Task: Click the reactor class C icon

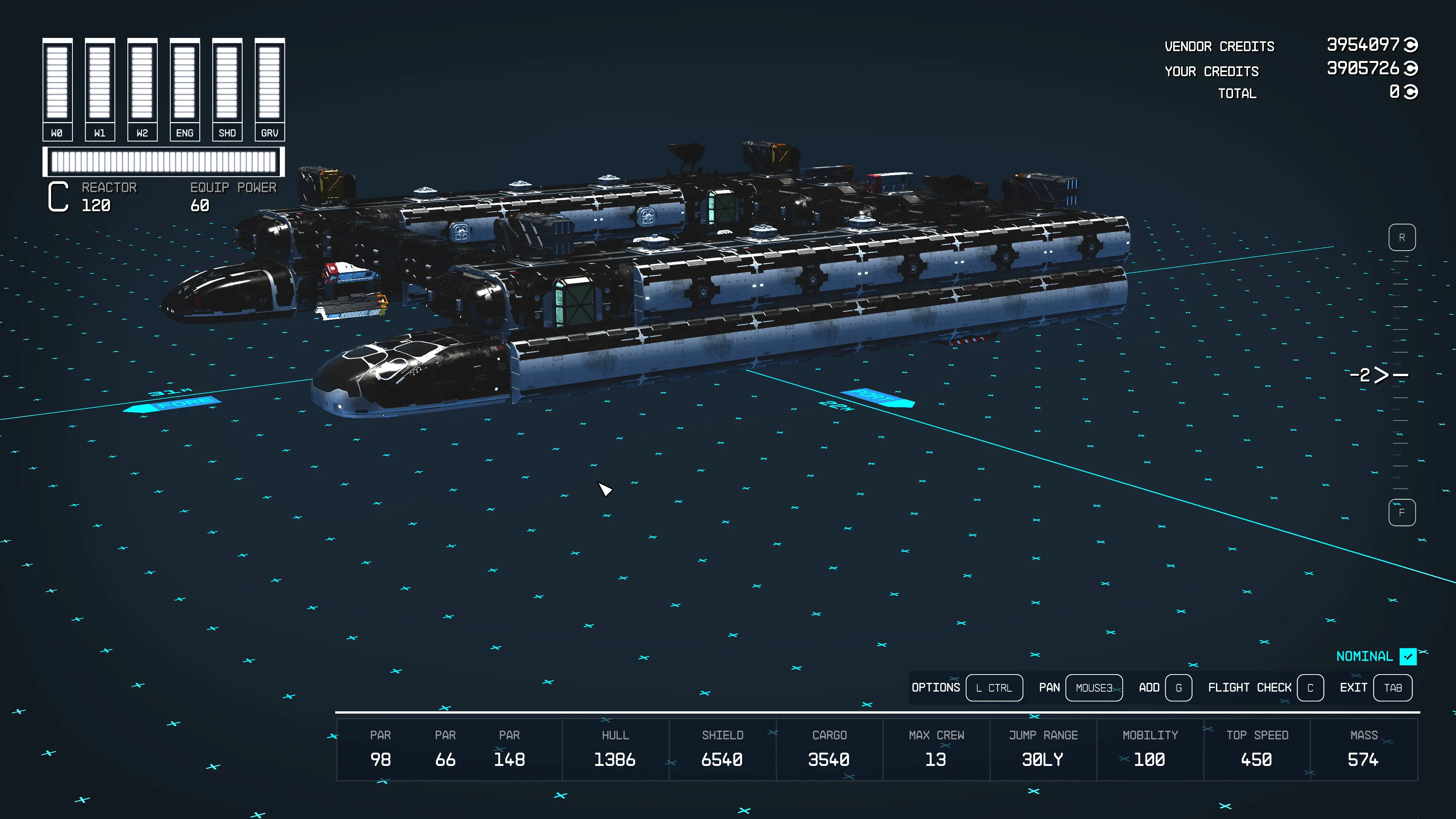Action: [x=58, y=196]
